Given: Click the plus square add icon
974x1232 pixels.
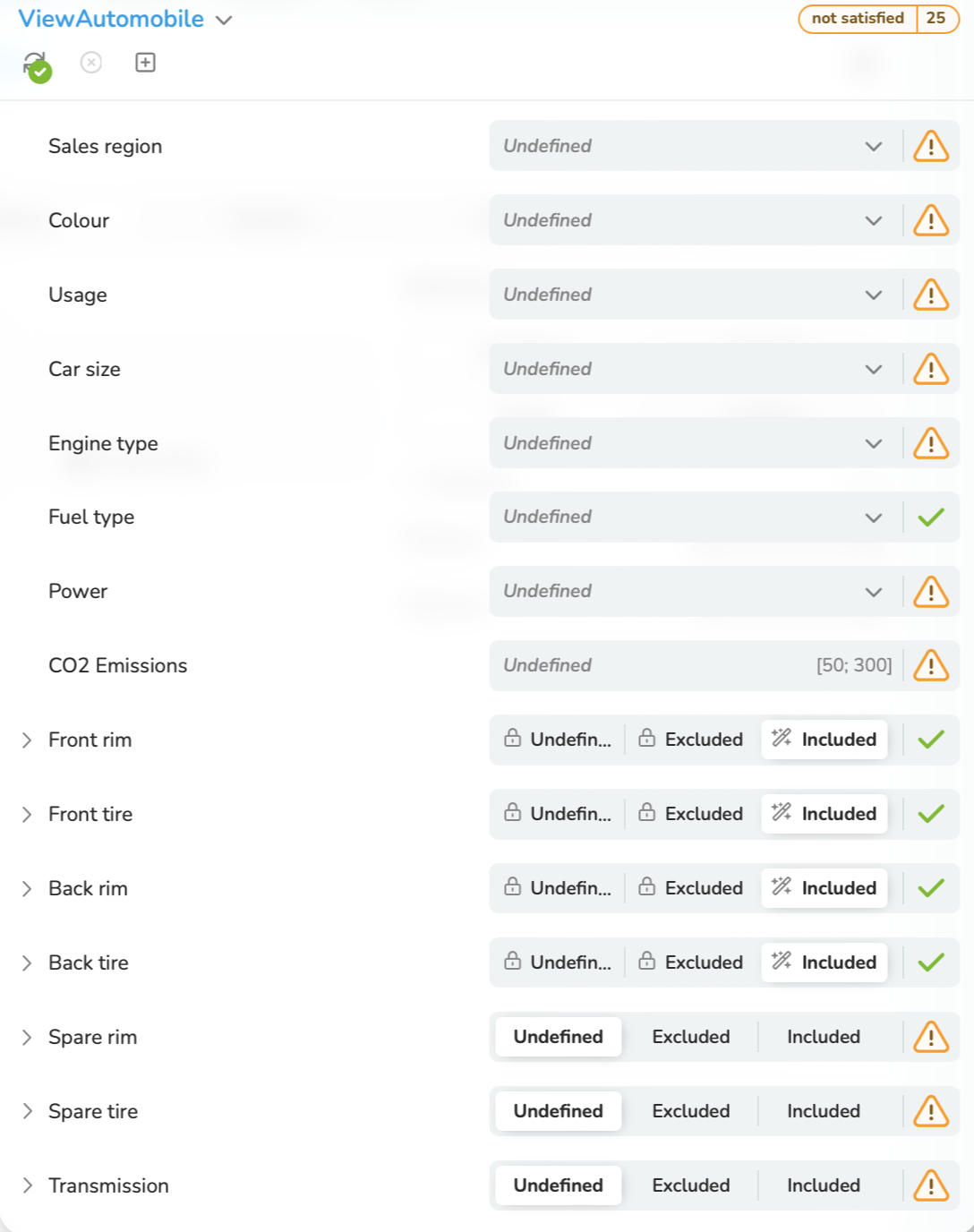Looking at the screenshot, I should [145, 63].
